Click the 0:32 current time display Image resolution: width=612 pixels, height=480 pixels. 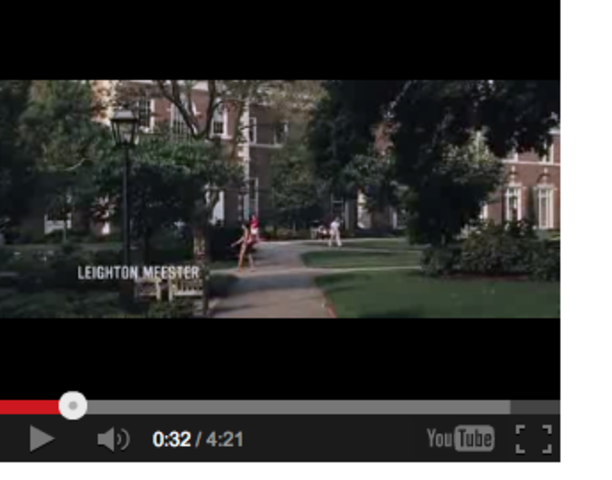click(172, 439)
